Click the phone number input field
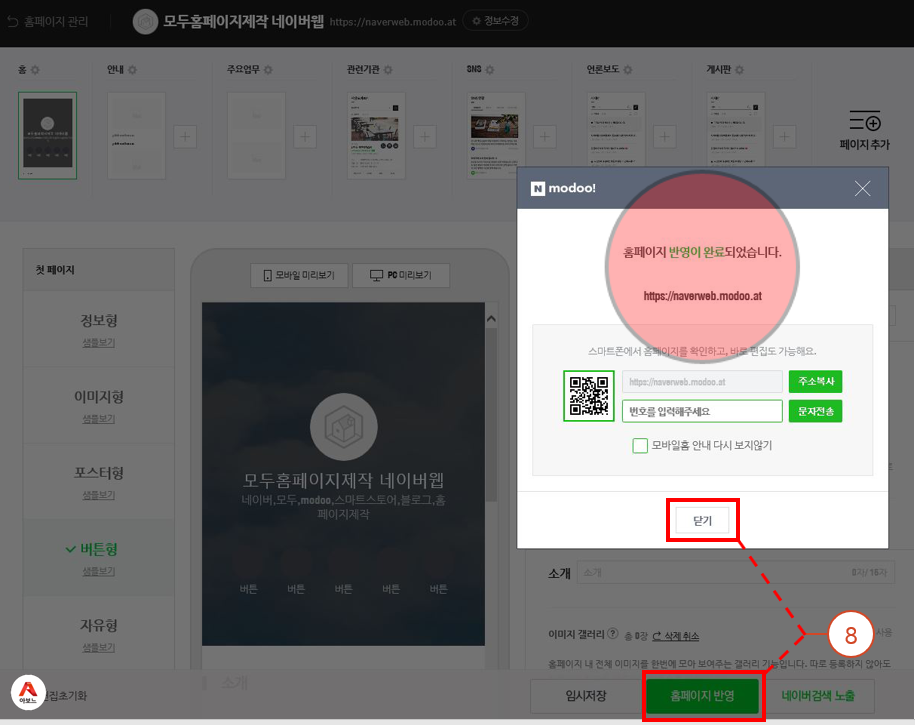The image size is (915, 725). click(702, 411)
